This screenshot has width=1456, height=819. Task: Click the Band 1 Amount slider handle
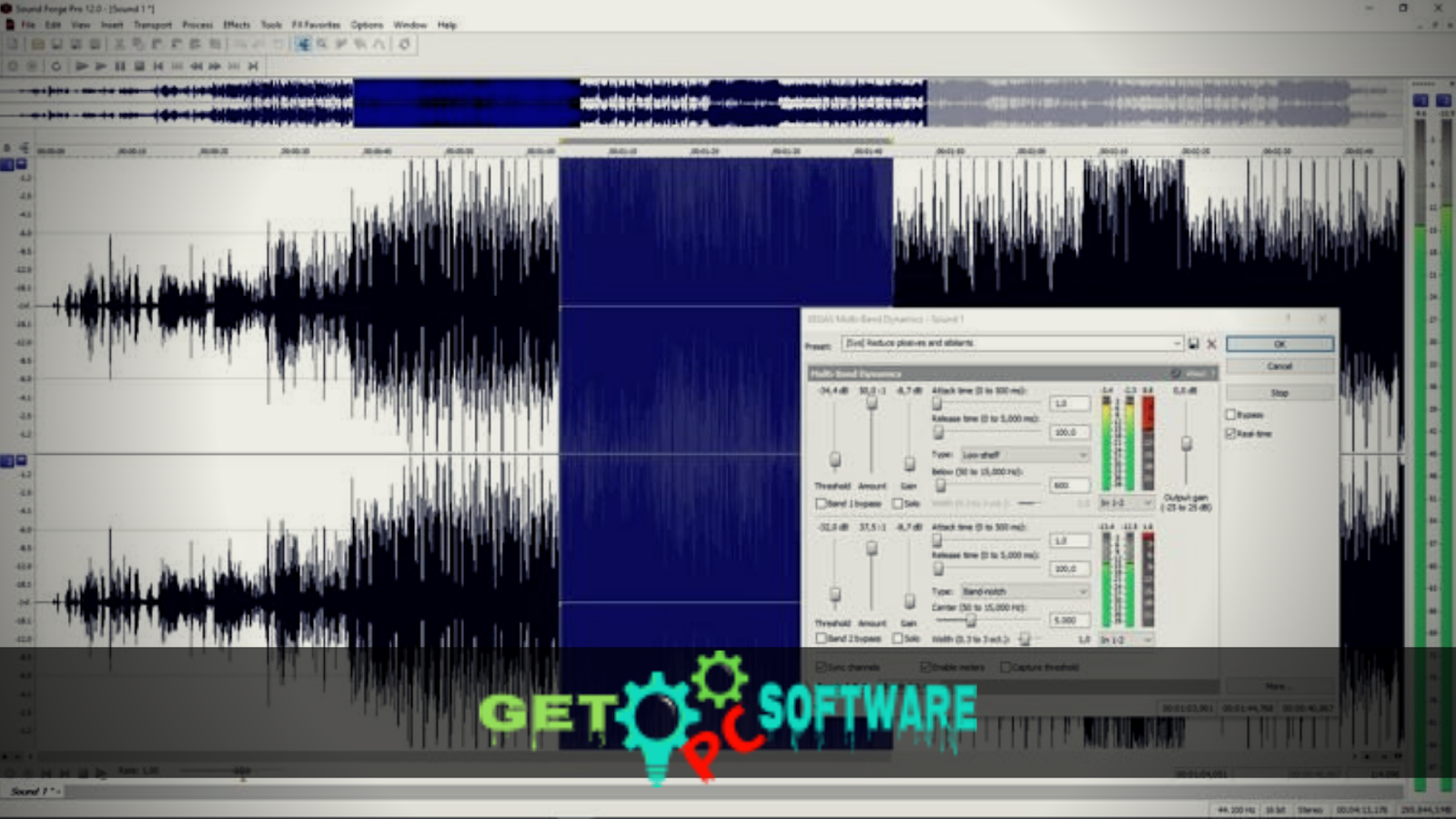(x=872, y=402)
